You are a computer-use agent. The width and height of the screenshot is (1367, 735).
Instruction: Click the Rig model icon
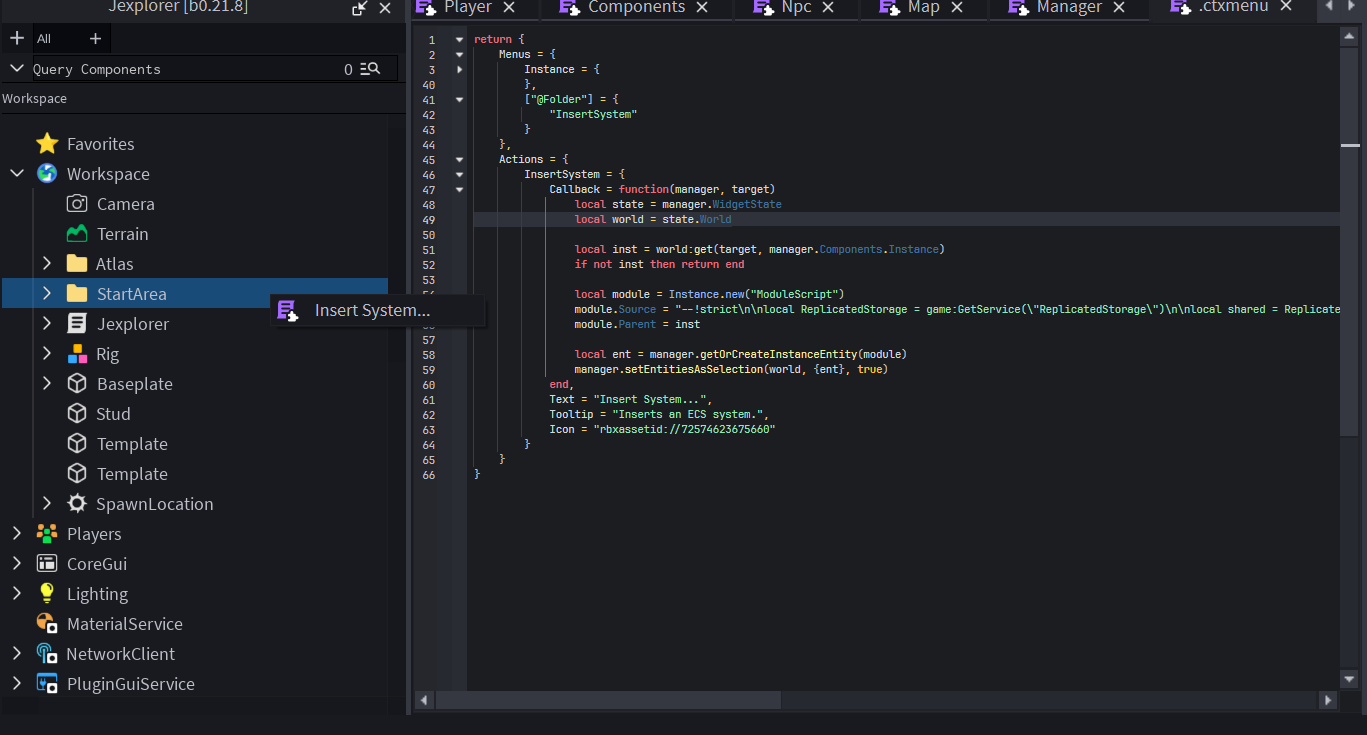(x=77, y=354)
